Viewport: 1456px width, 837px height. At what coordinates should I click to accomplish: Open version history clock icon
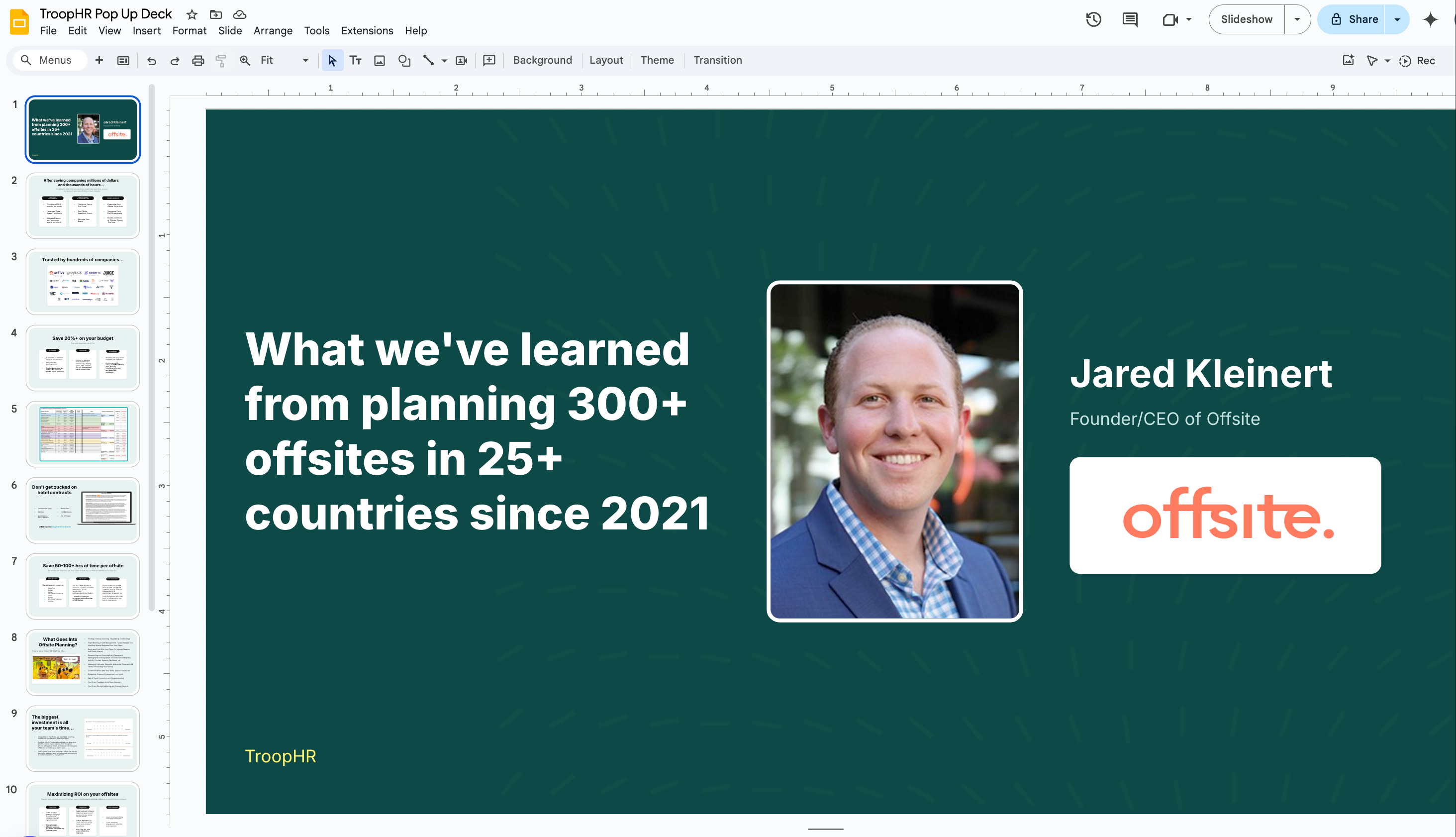[1093, 19]
